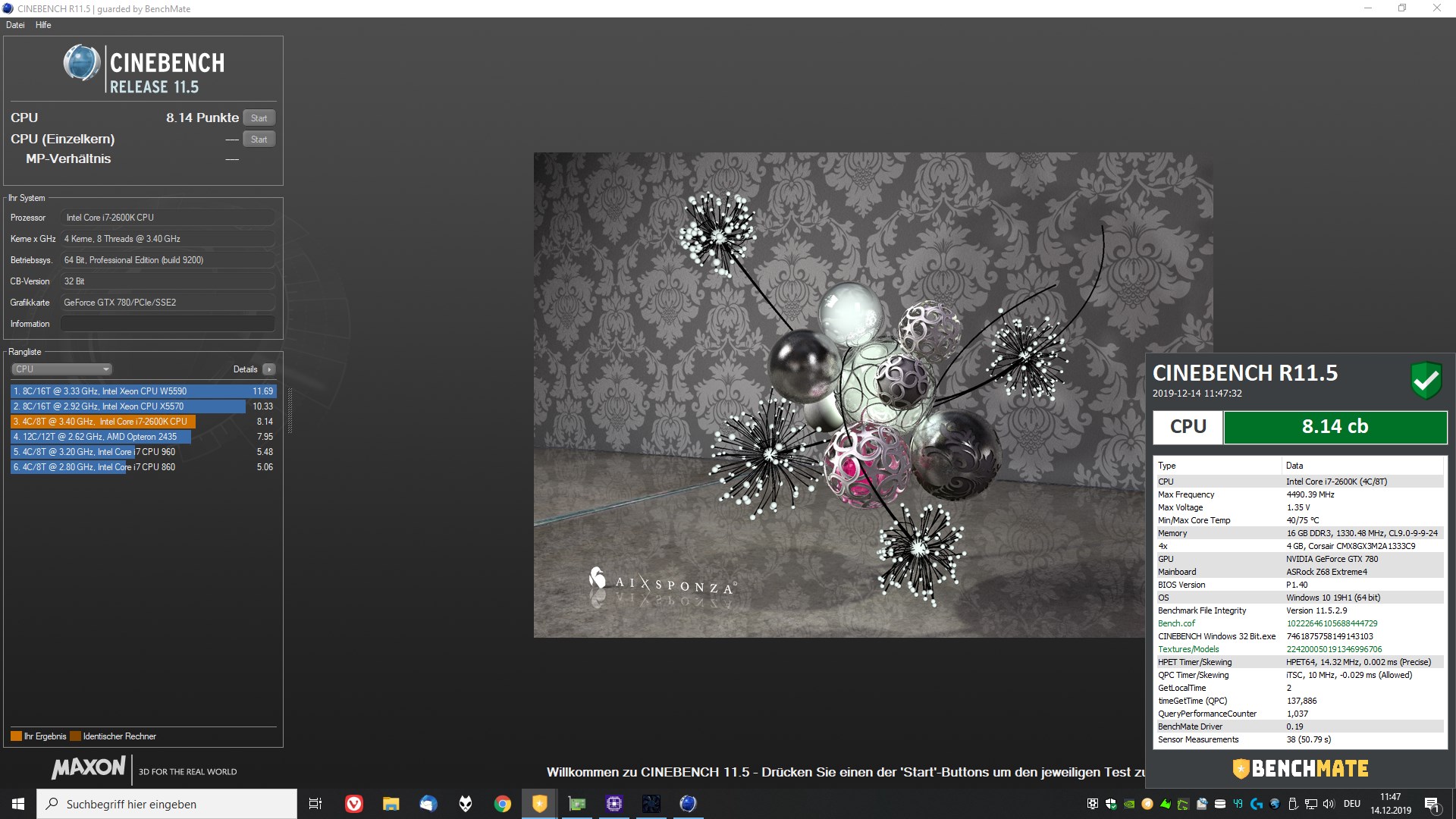Click the orange circular tray icon
Viewport: 1456px width, 819px height.
tap(1147, 804)
